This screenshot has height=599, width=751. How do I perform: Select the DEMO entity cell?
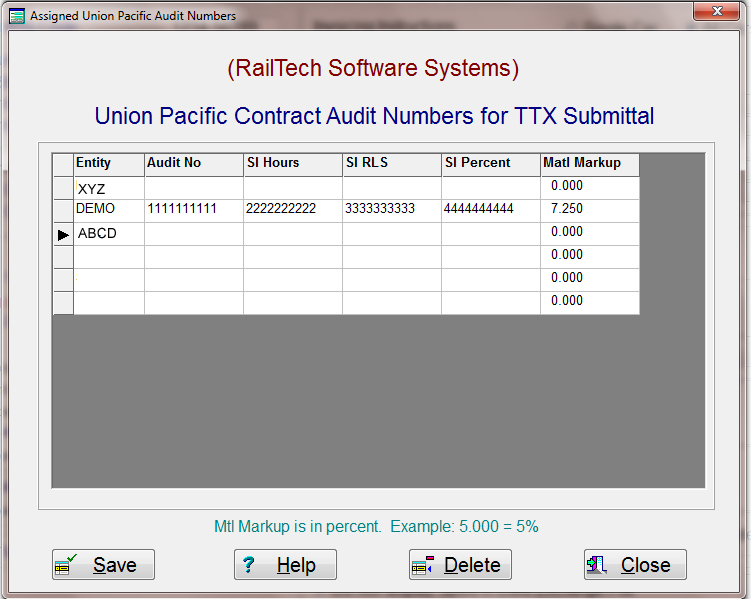[109, 211]
